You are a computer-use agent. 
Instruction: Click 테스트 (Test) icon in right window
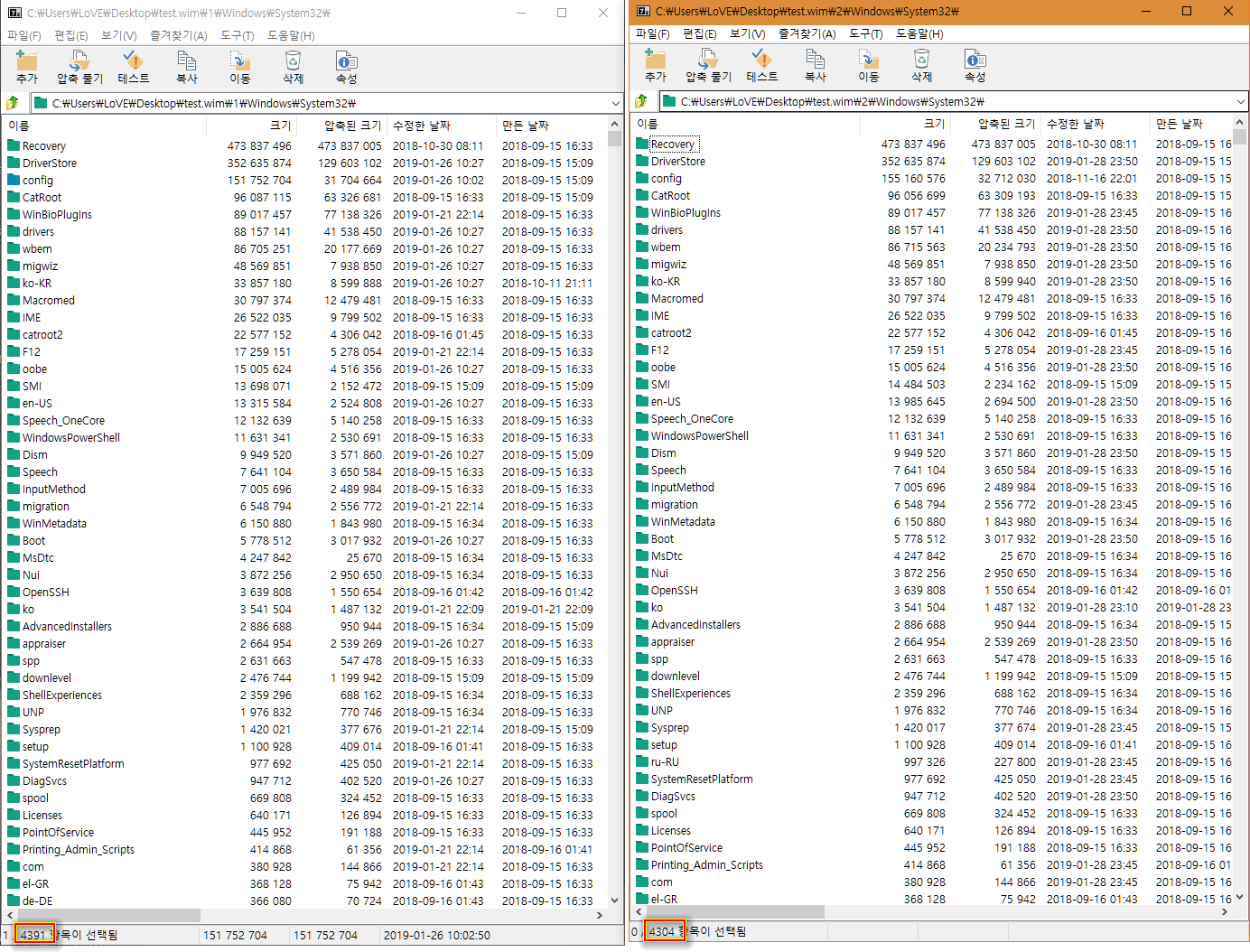point(761,60)
